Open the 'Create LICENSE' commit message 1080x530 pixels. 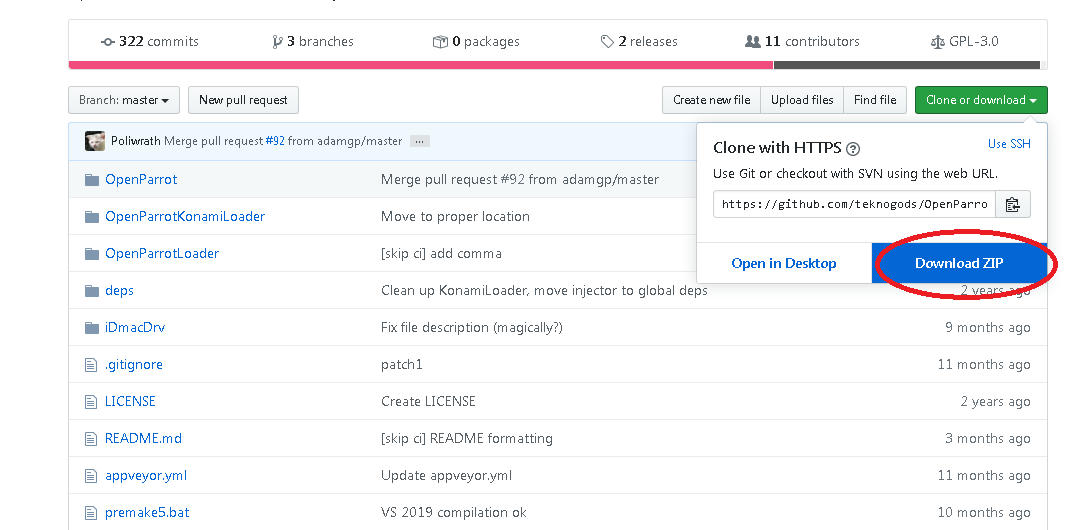428,401
